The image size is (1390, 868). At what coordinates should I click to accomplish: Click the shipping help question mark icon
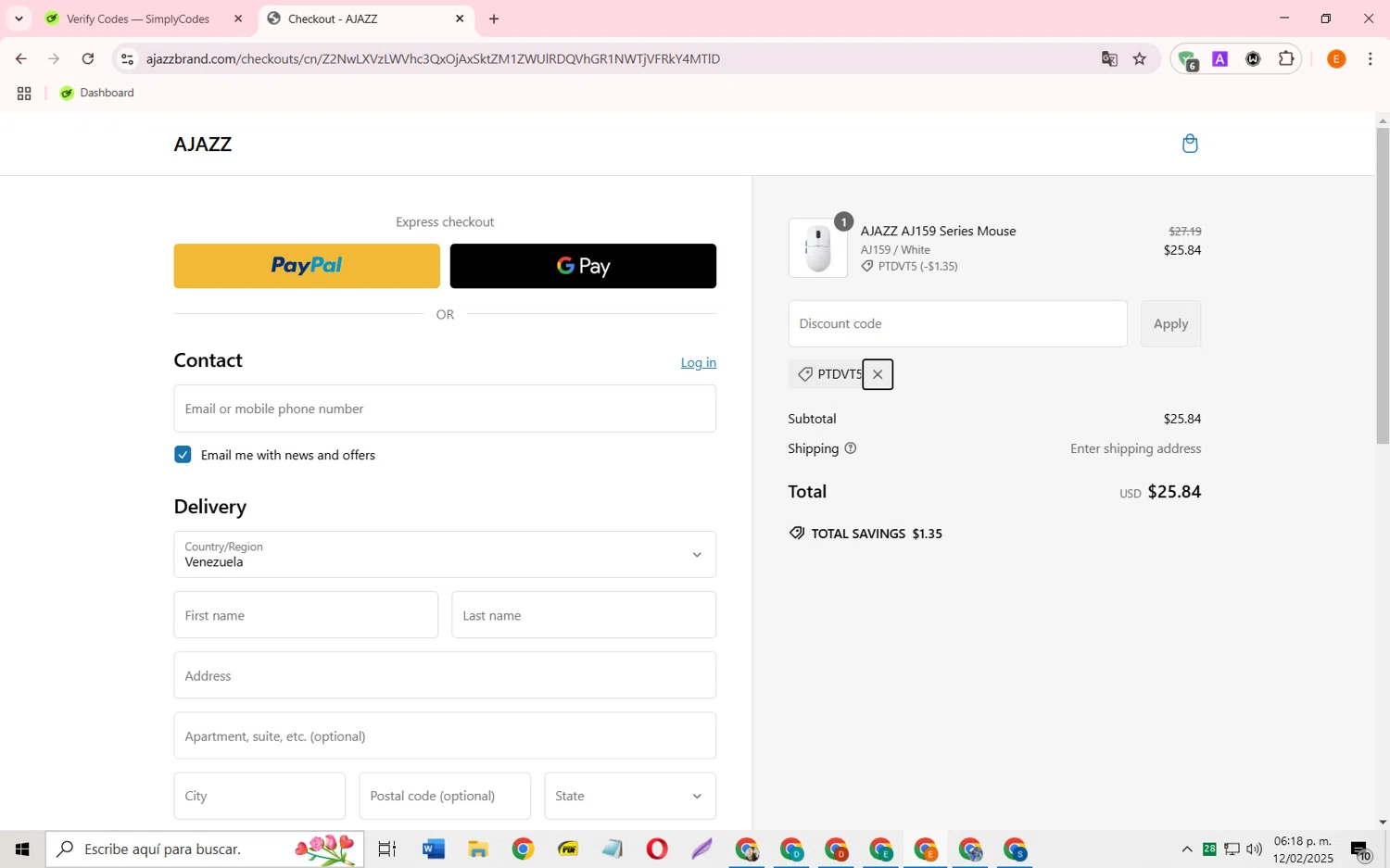851,448
